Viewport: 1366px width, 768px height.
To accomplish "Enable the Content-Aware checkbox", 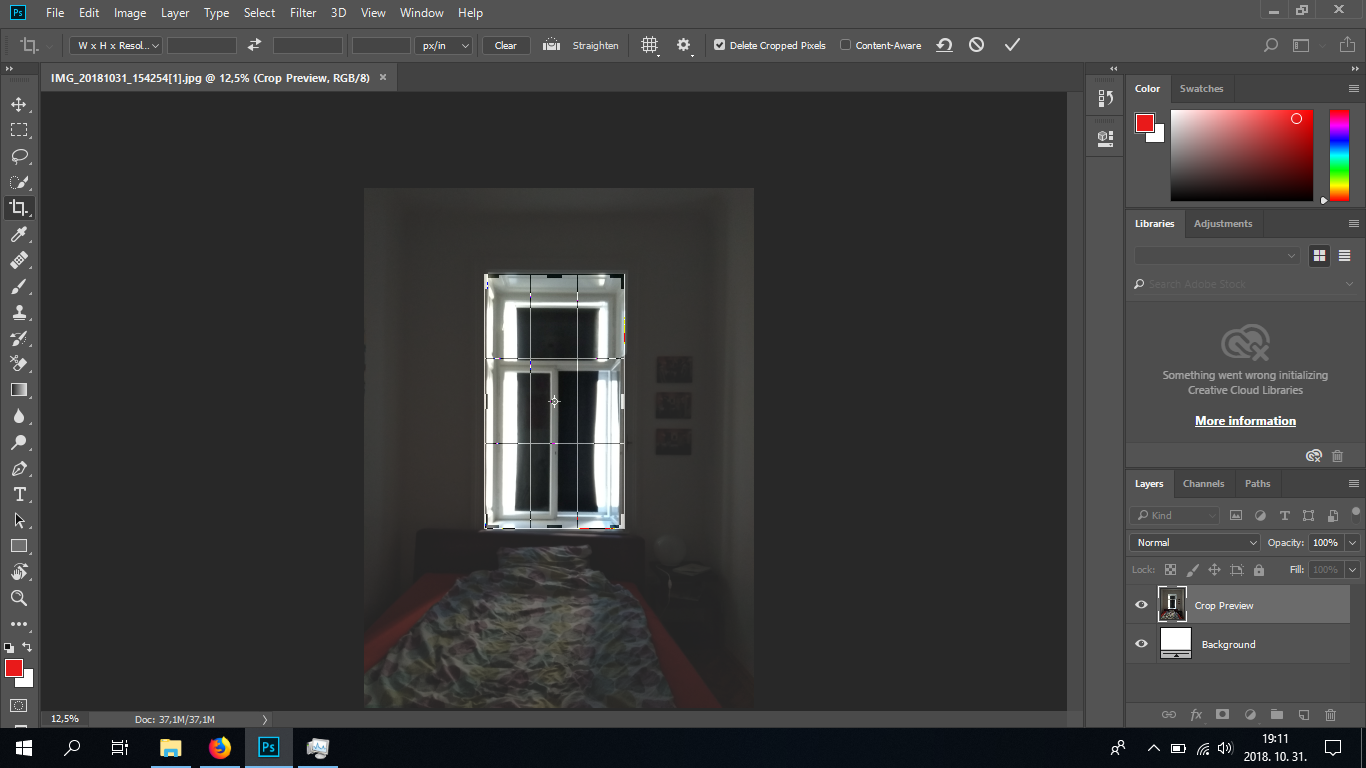I will (x=845, y=45).
